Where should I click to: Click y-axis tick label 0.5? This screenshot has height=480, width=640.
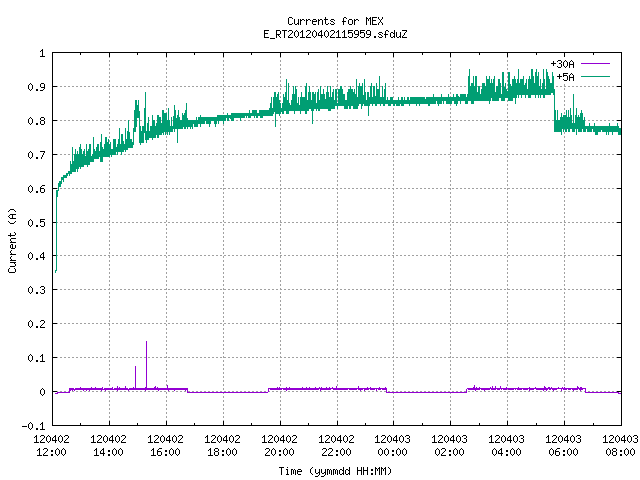point(36,223)
